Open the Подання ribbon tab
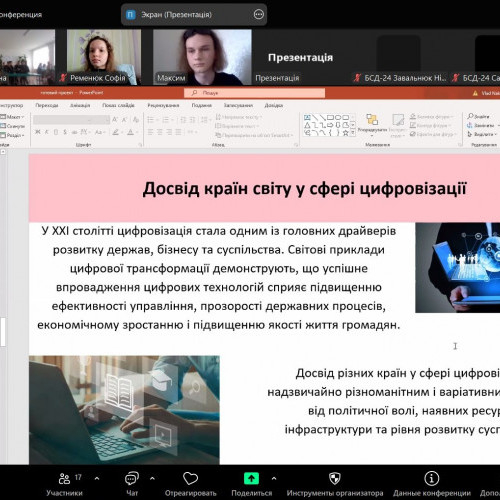The image size is (500, 500). (202, 105)
